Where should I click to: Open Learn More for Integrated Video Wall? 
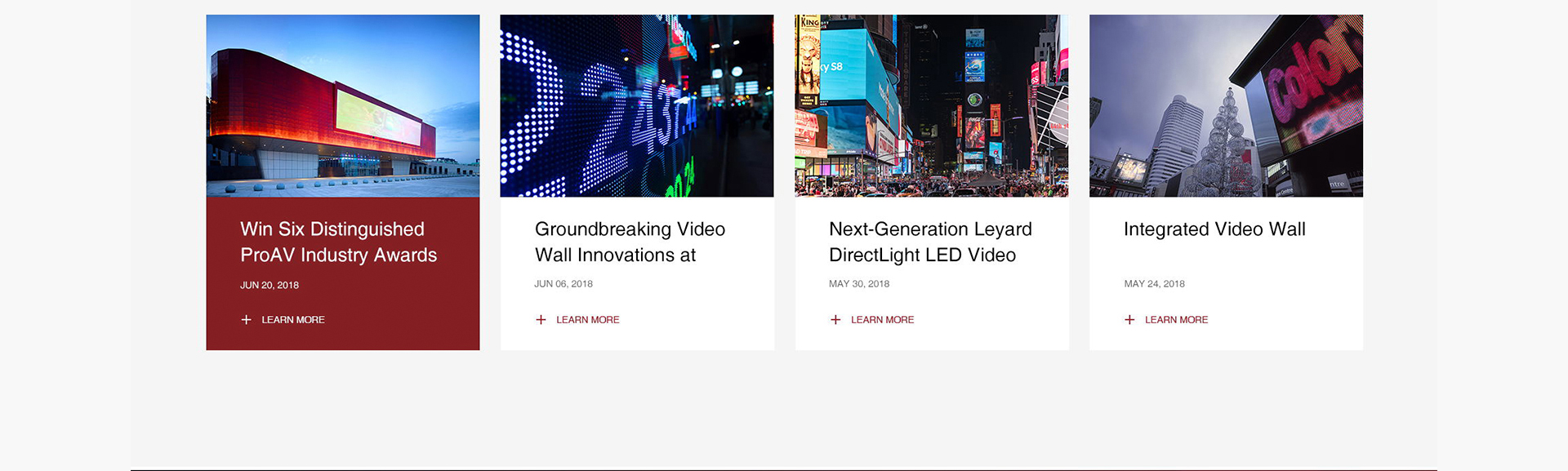[x=1176, y=320]
